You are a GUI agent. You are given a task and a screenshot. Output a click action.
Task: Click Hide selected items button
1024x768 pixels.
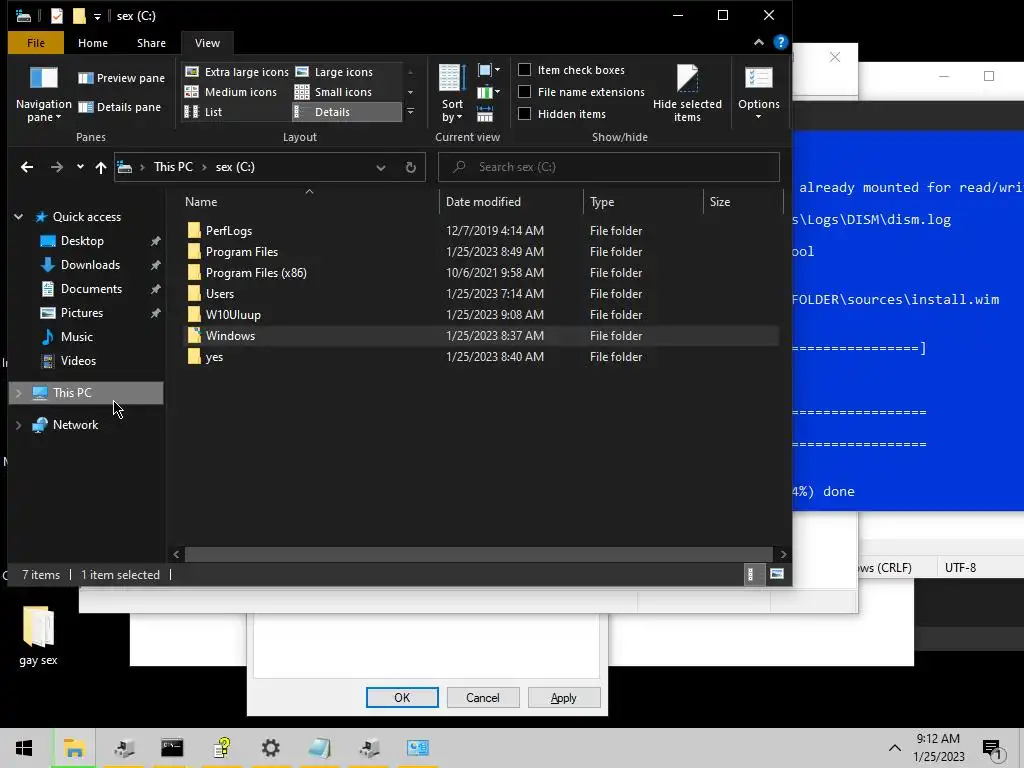(687, 93)
